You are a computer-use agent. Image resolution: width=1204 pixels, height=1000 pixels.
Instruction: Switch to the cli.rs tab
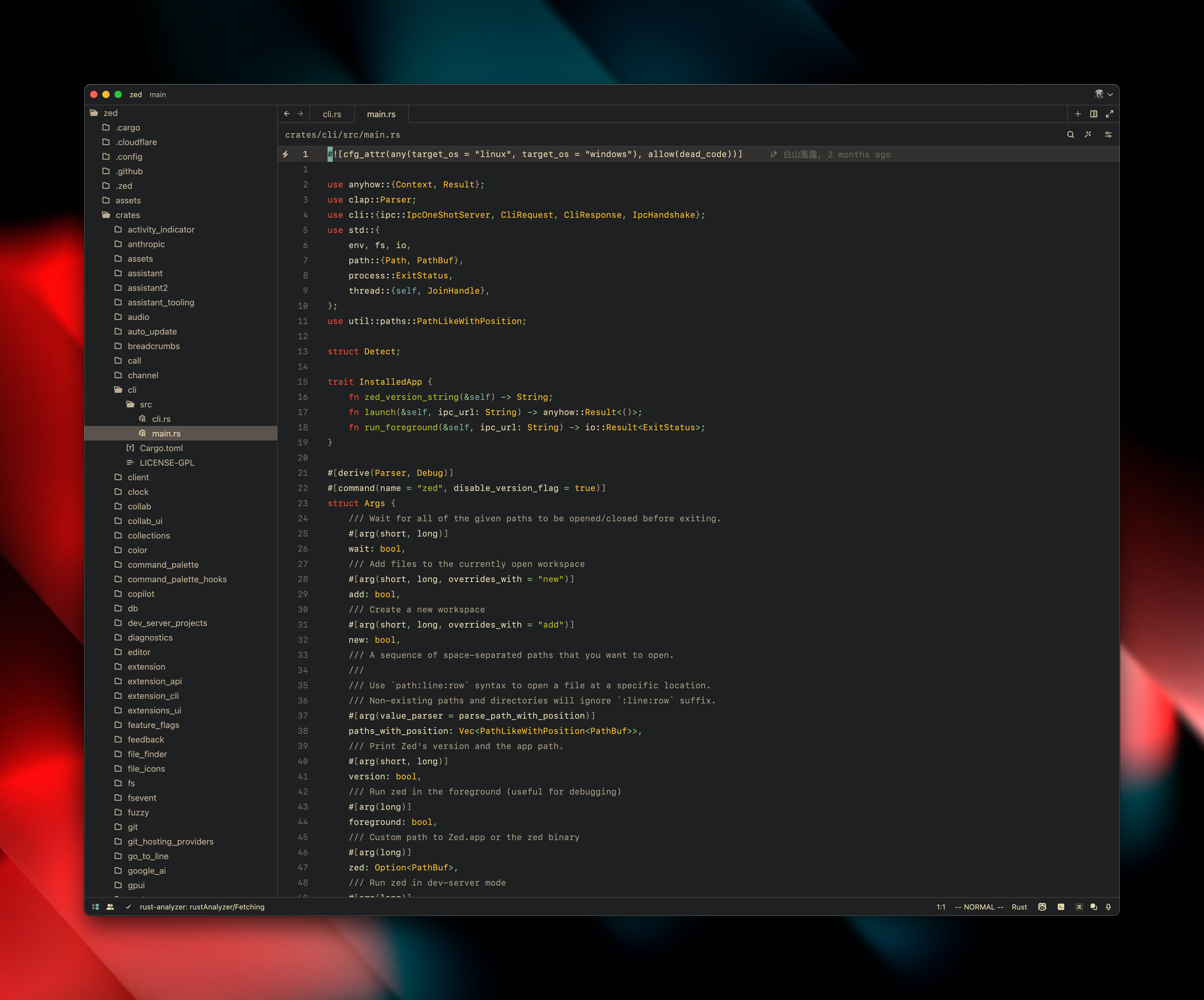tap(332, 114)
